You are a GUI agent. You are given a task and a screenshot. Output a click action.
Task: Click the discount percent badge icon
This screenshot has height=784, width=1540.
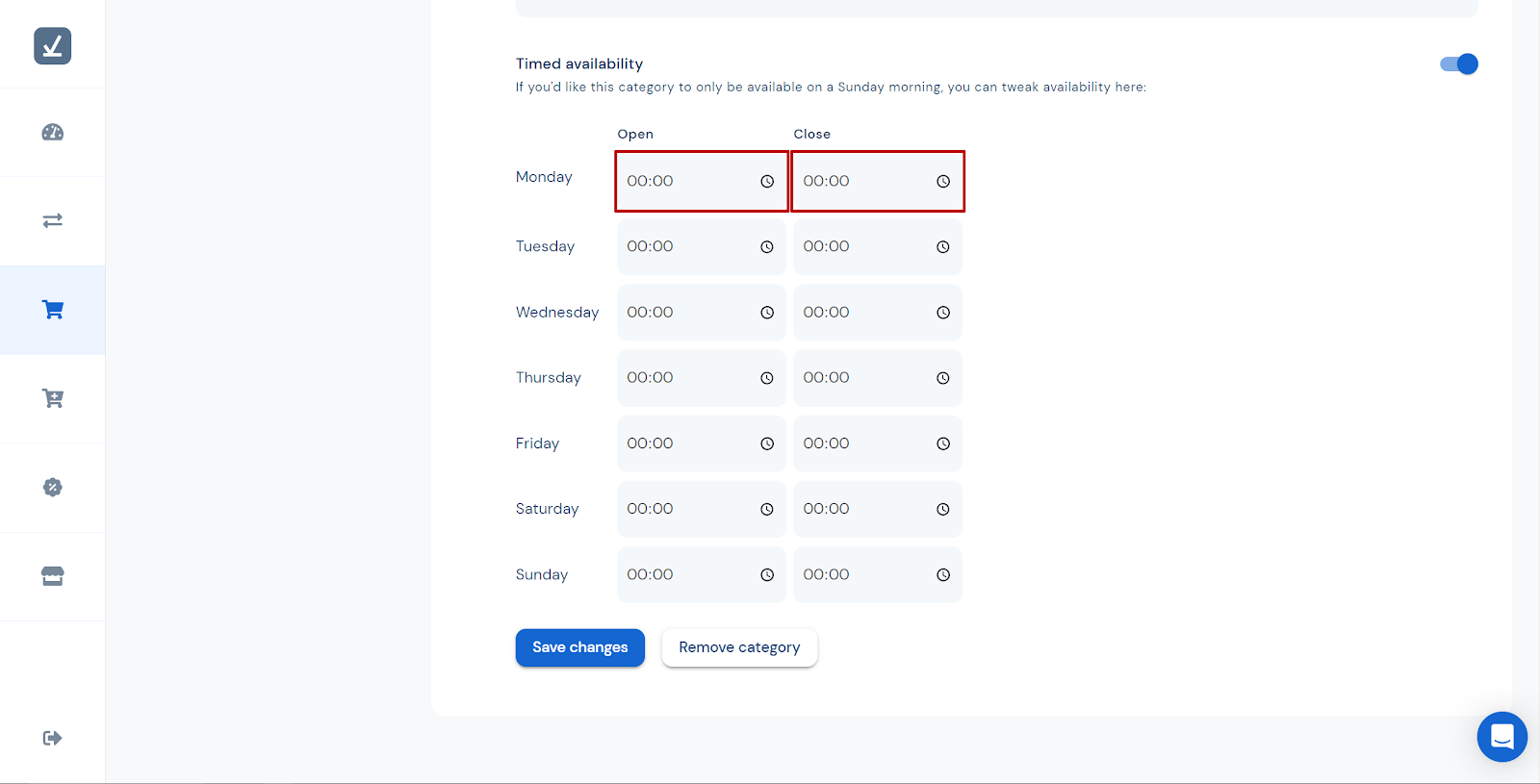(x=53, y=487)
